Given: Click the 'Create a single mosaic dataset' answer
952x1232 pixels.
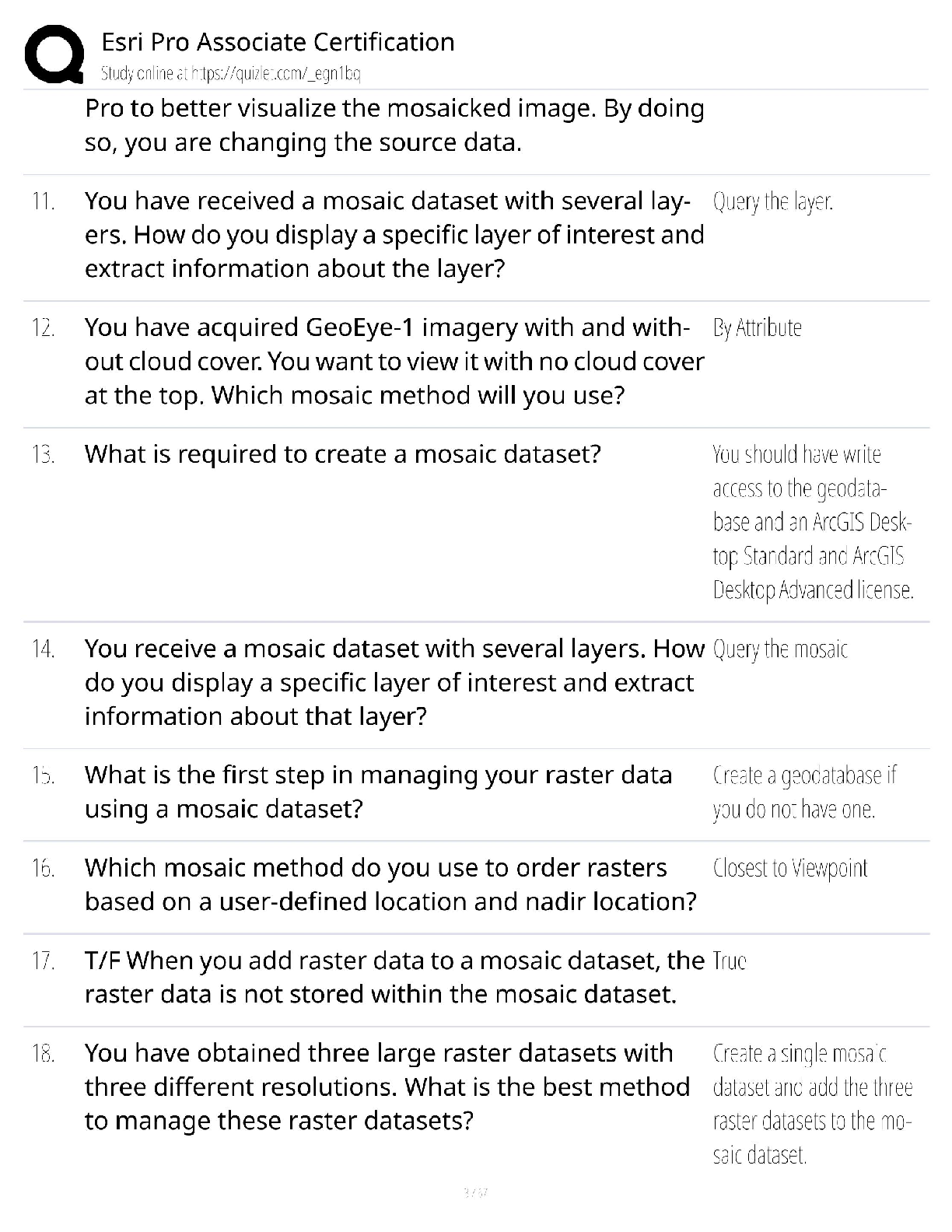Looking at the screenshot, I should [812, 1104].
